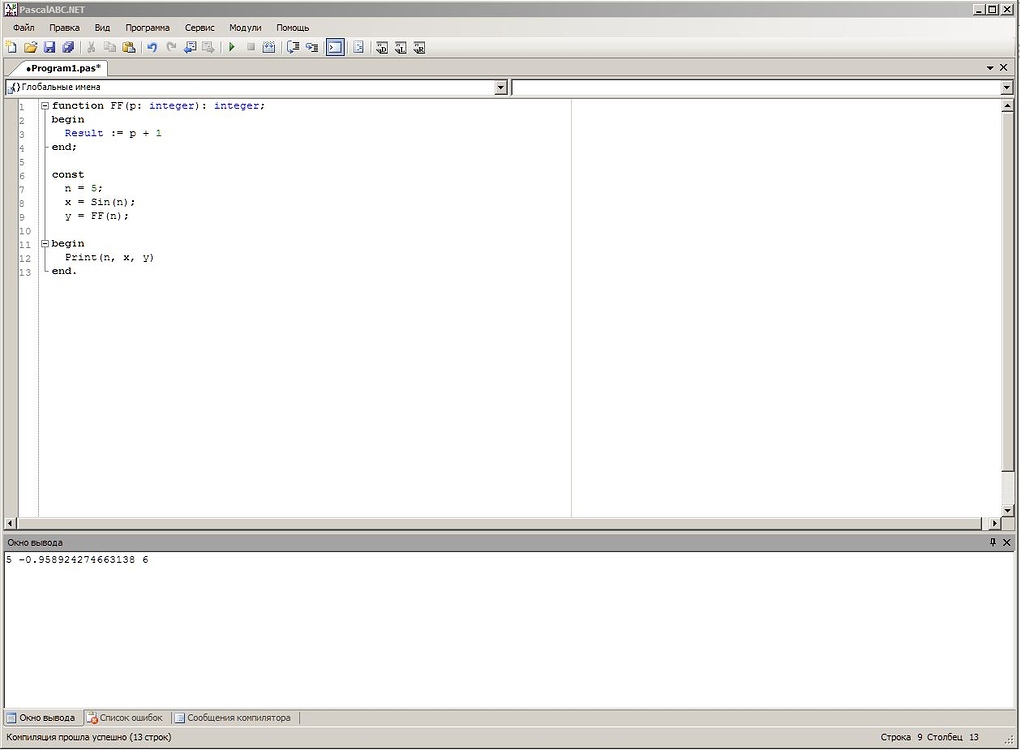The image size is (1020, 750).
Task: Save the program with the floppy disk icon
Action: pos(49,47)
